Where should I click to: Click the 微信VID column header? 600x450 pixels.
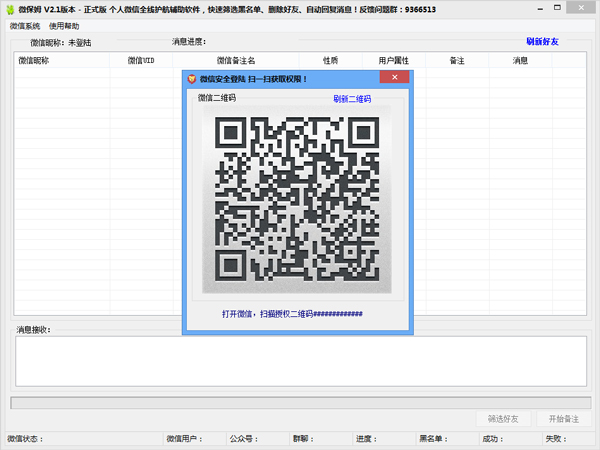coord(141,61)
